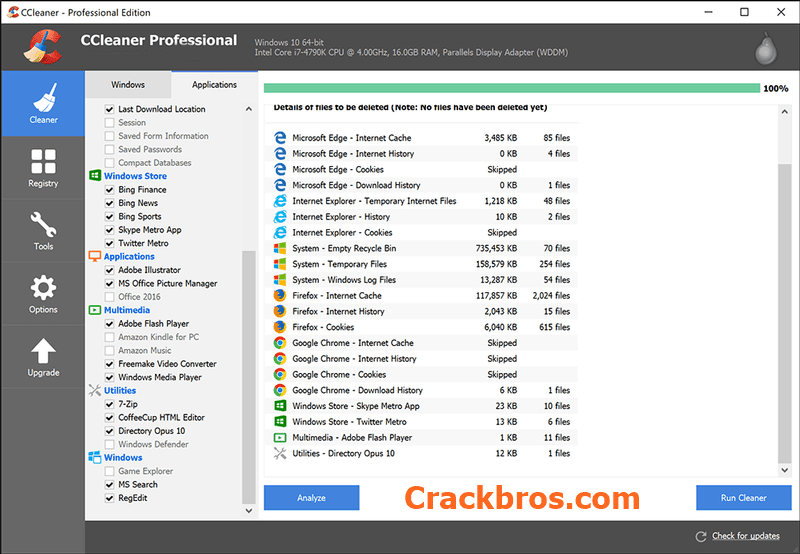
Task: Select the Cleaner broom icon
Action: (45, 97)
